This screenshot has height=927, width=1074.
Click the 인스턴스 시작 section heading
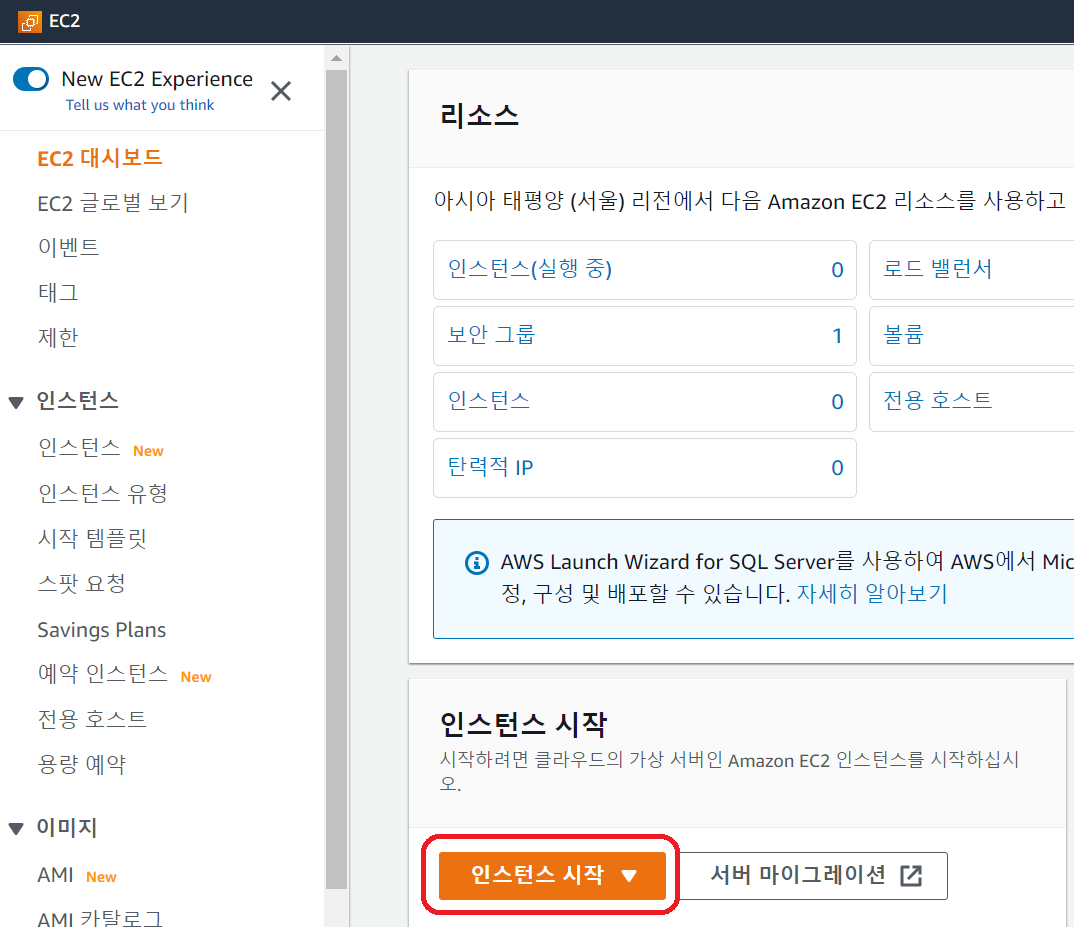pos(523,724)
